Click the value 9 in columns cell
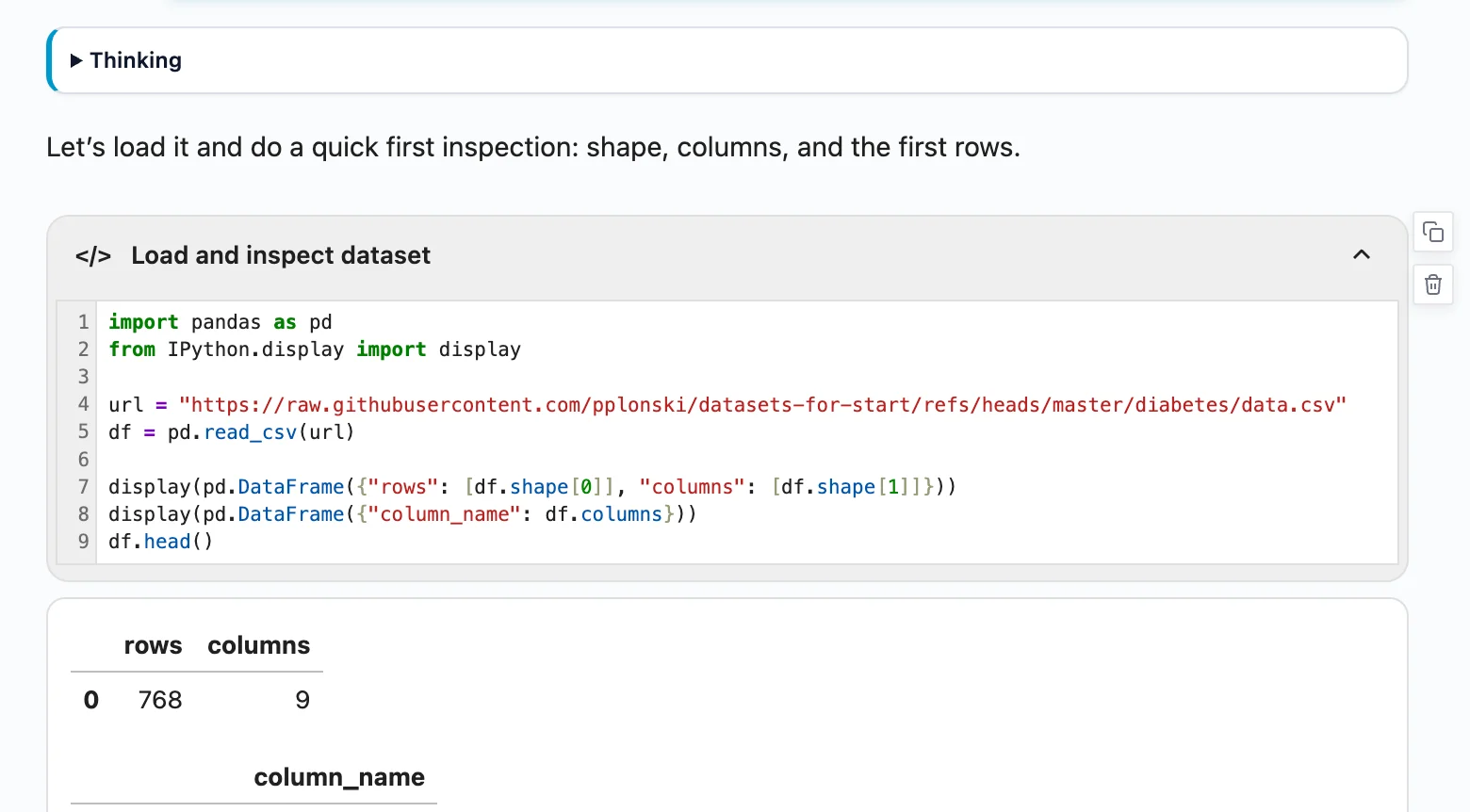This screenshot has width=1470, height=812. point(302,700)
